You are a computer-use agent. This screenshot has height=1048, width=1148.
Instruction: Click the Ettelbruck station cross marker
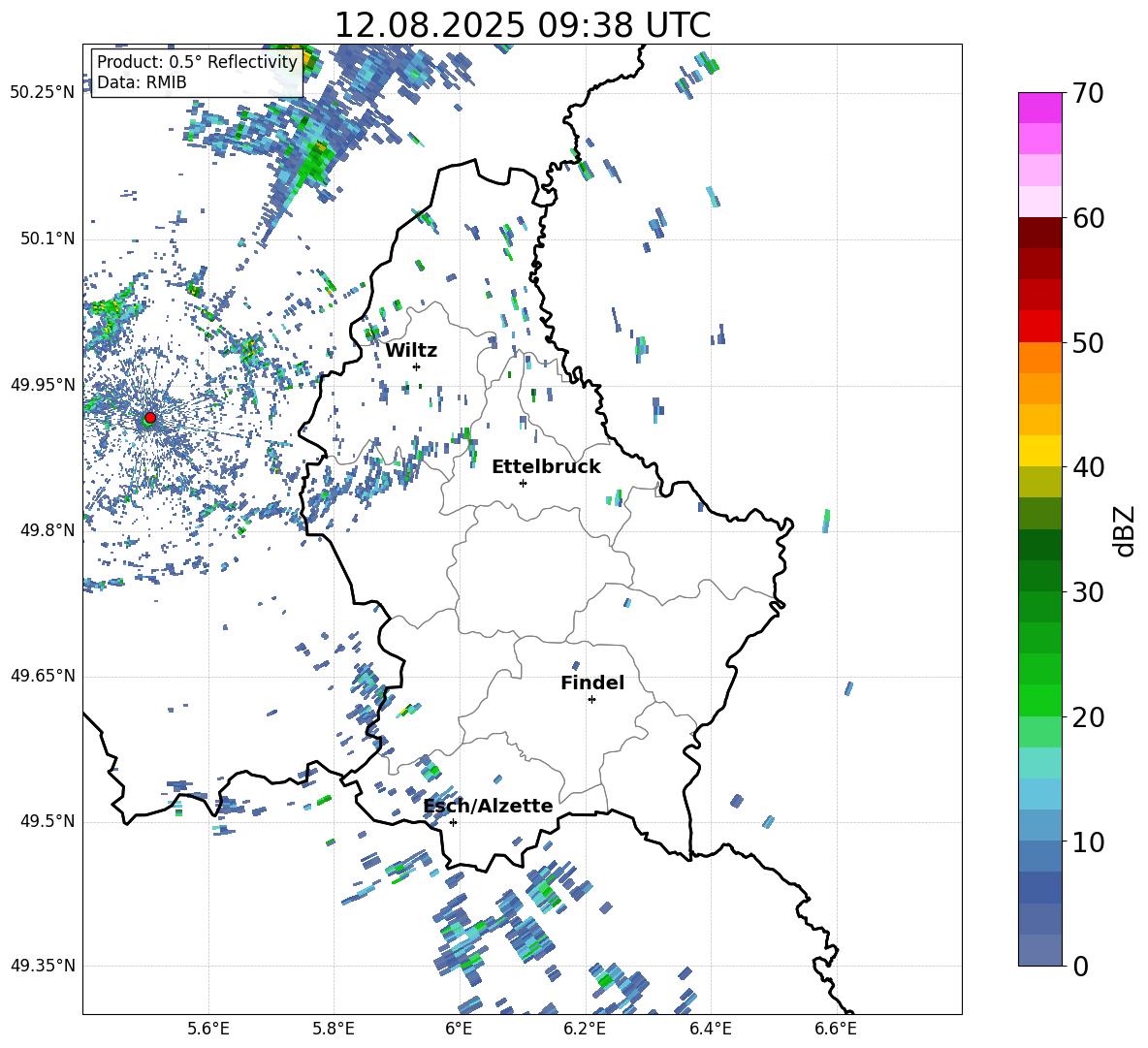point(523,483)
